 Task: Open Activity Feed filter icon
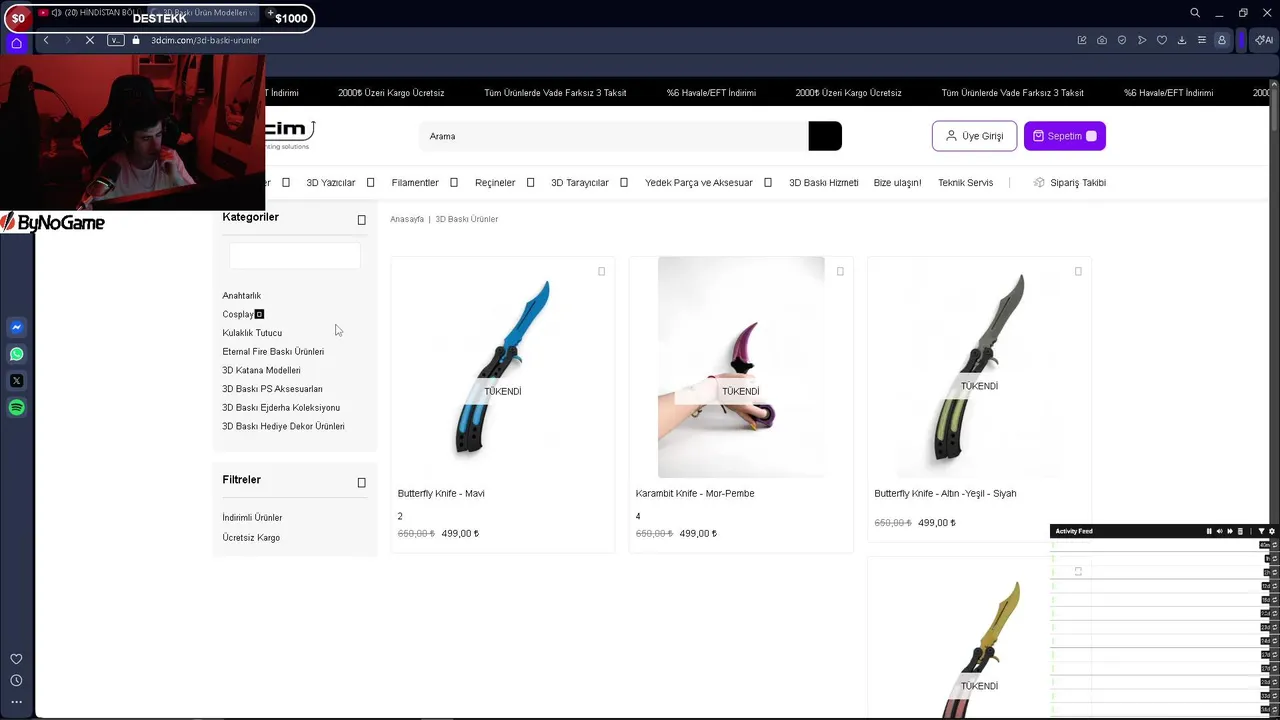pos(1261,531)
